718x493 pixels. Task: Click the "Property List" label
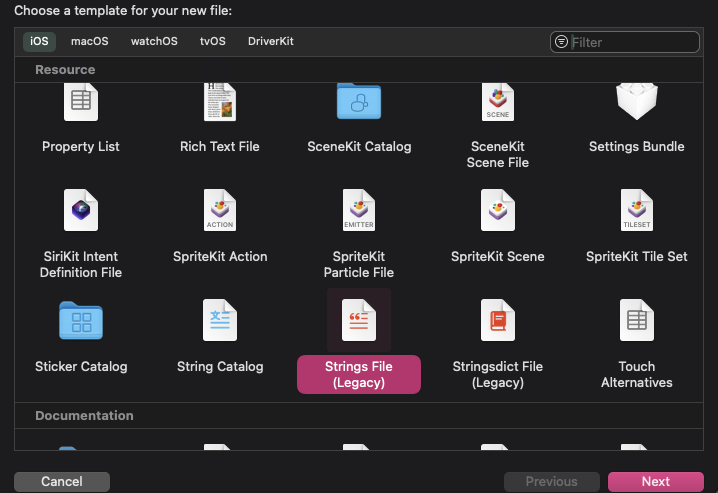point(81,146)
